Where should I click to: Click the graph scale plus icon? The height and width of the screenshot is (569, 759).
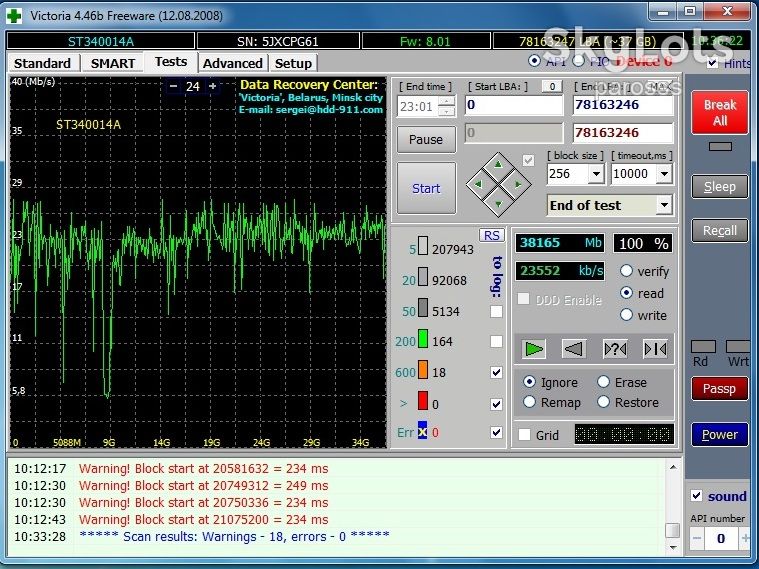pos(213,86)
